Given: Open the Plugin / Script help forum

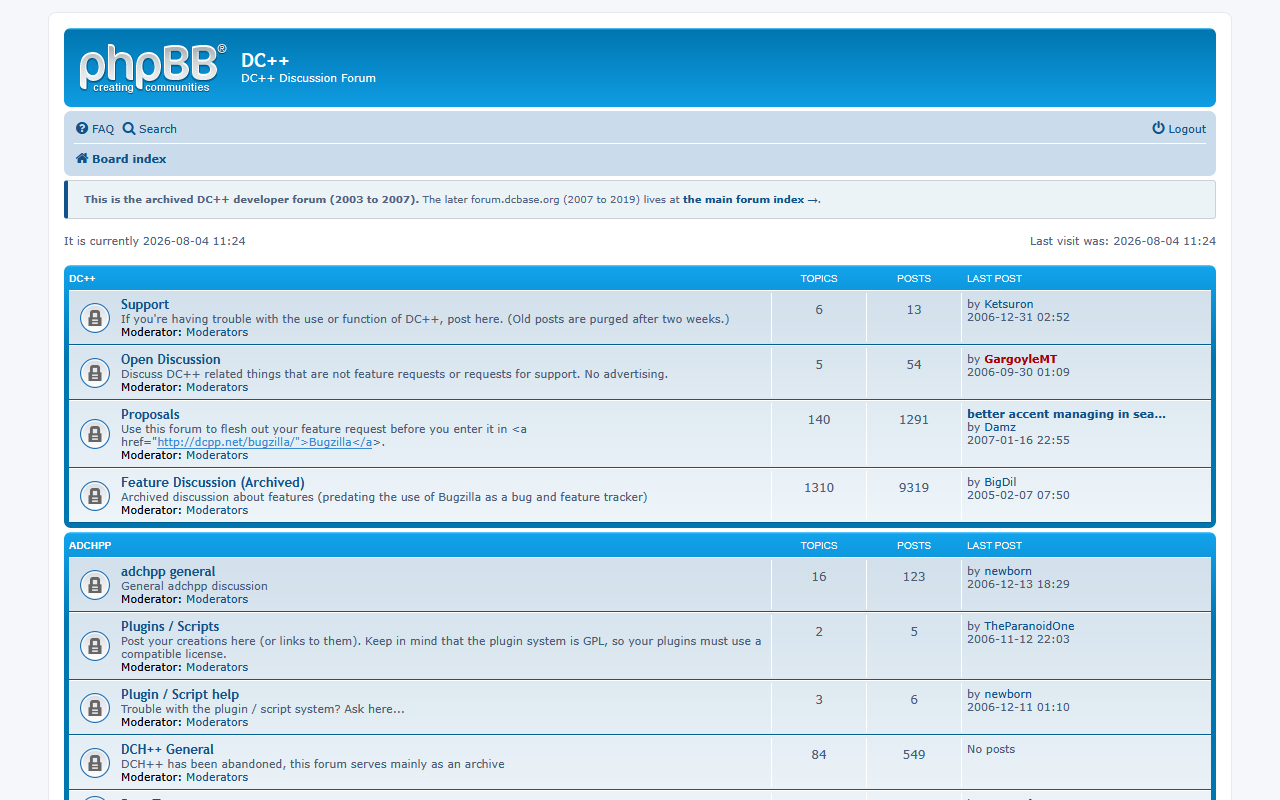Looking at the screenshot, I should (180, 695).
